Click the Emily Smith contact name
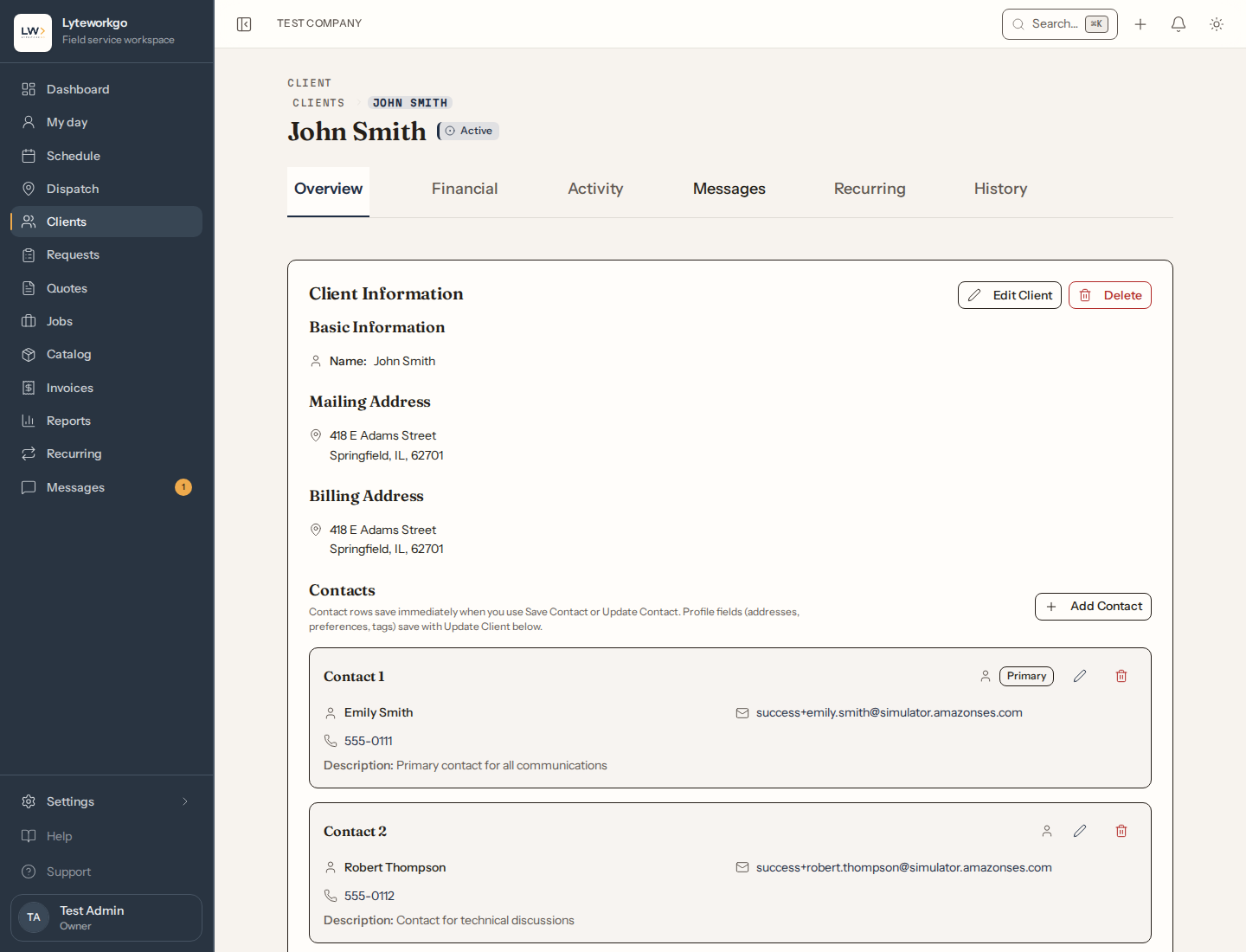 [x=378, y=712]
